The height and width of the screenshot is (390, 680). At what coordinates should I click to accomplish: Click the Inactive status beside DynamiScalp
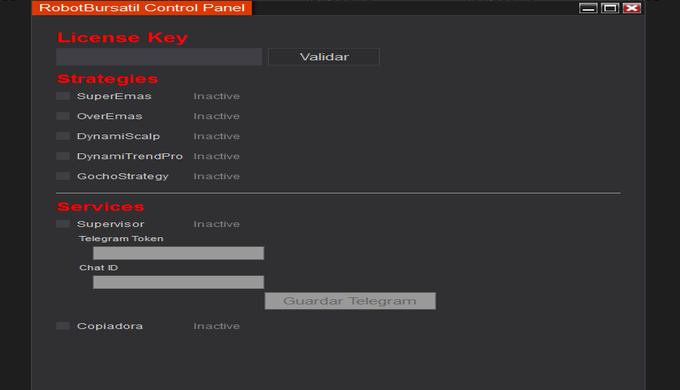216,136
